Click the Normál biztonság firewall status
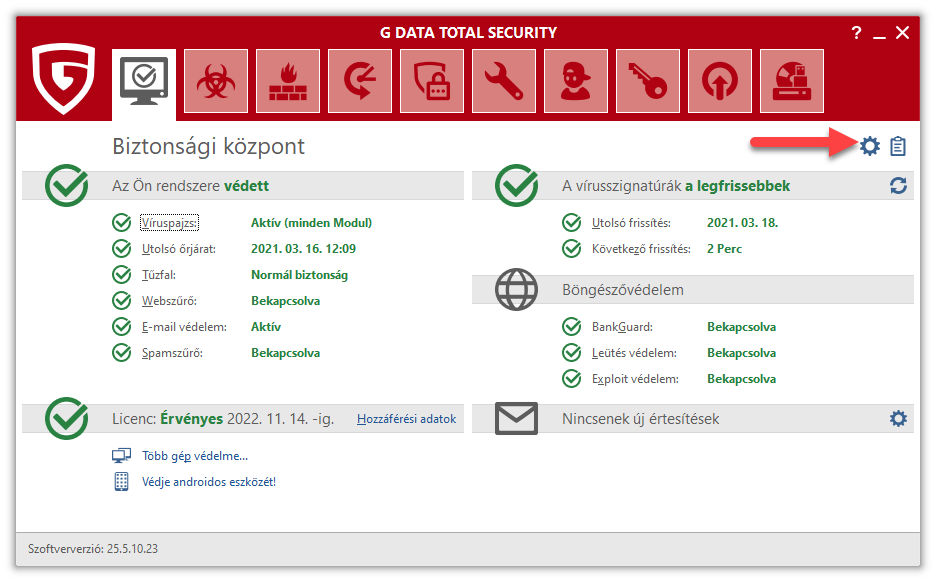This screenshot has width=936, height=582. (299, 275)
